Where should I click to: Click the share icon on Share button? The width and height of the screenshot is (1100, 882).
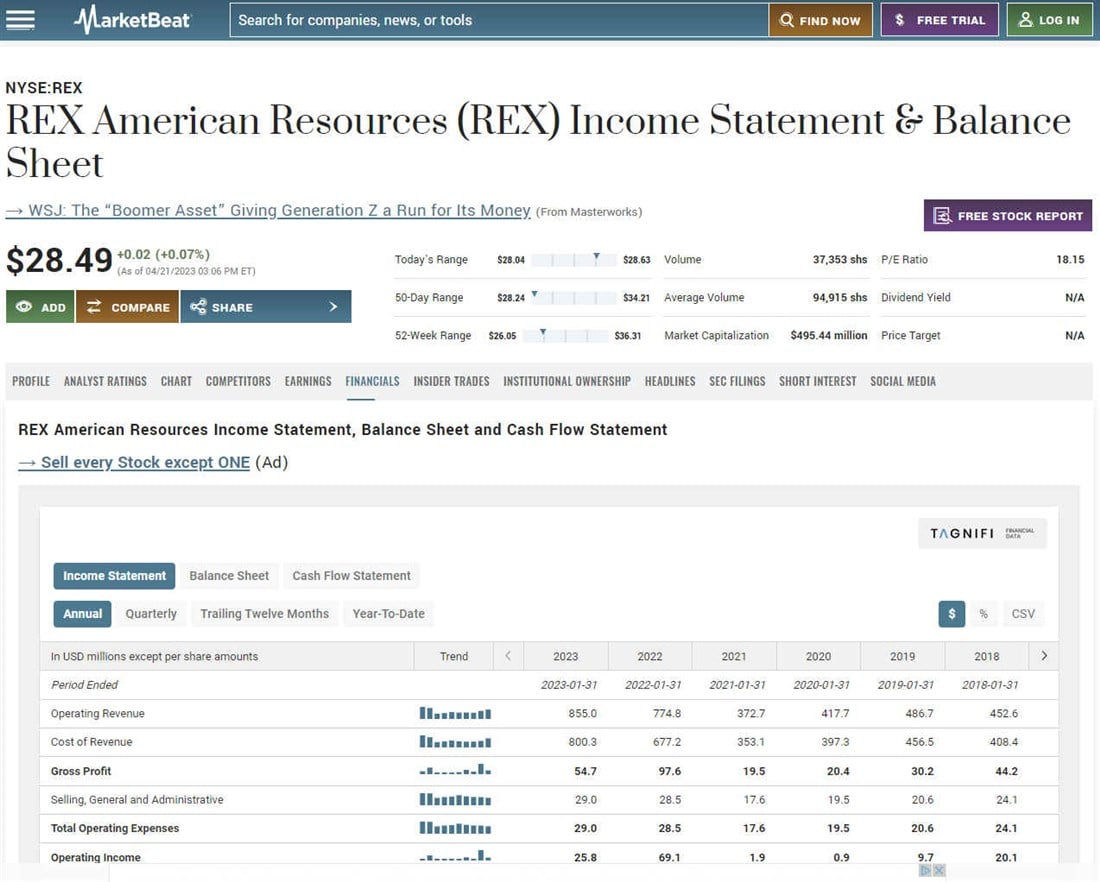(x=199, y=307)
